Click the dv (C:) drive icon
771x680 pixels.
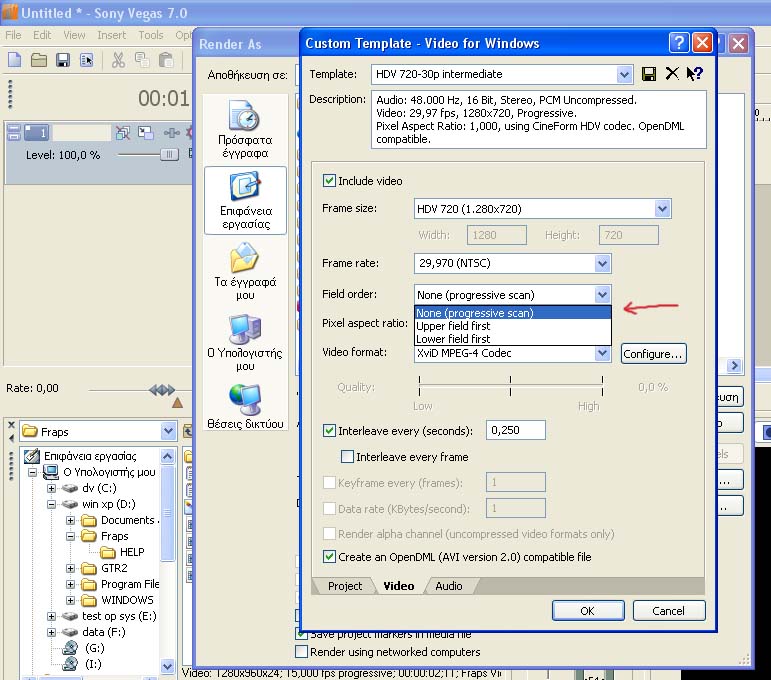[69, 488]
